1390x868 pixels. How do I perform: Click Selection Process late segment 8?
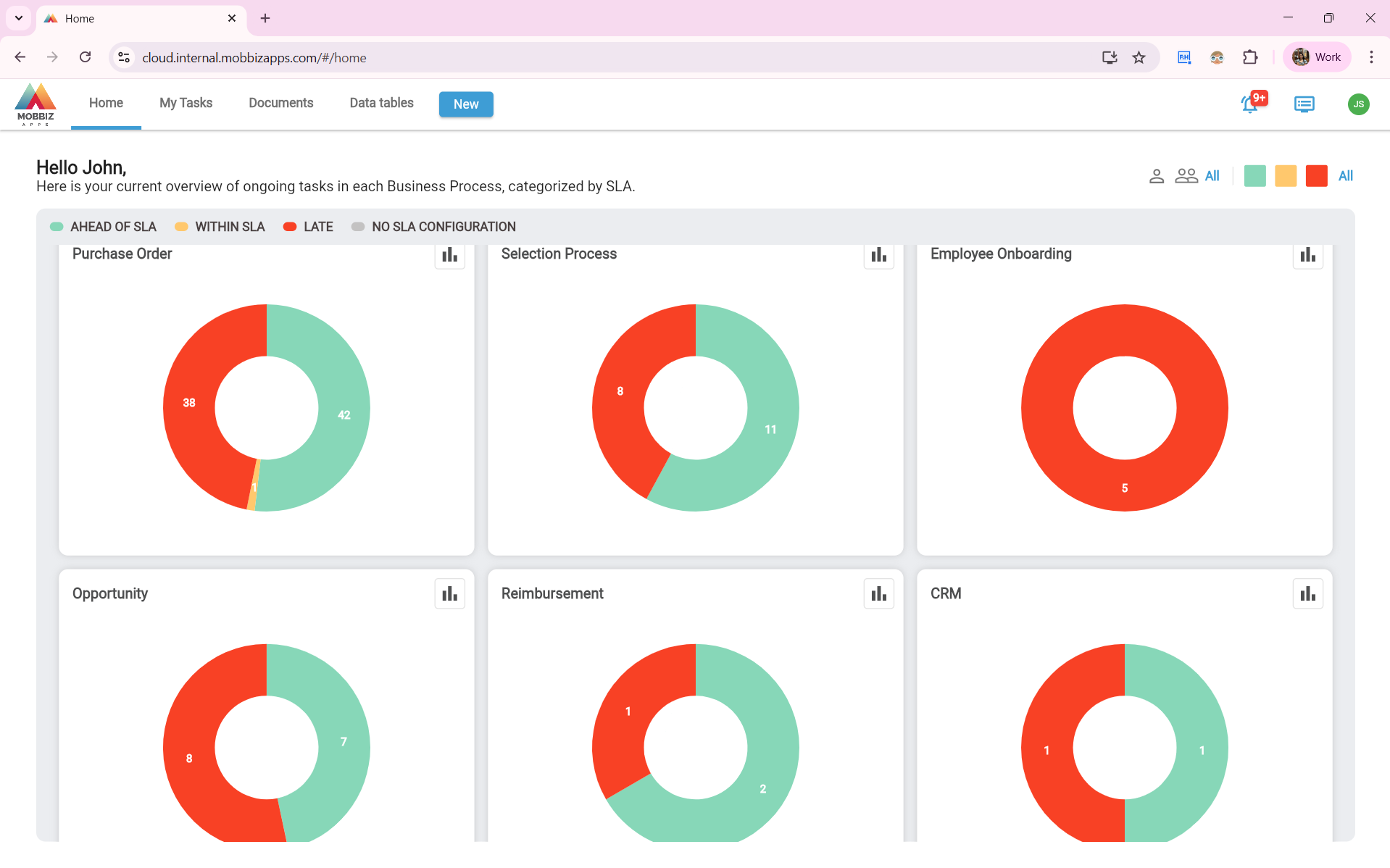(620, 391)
